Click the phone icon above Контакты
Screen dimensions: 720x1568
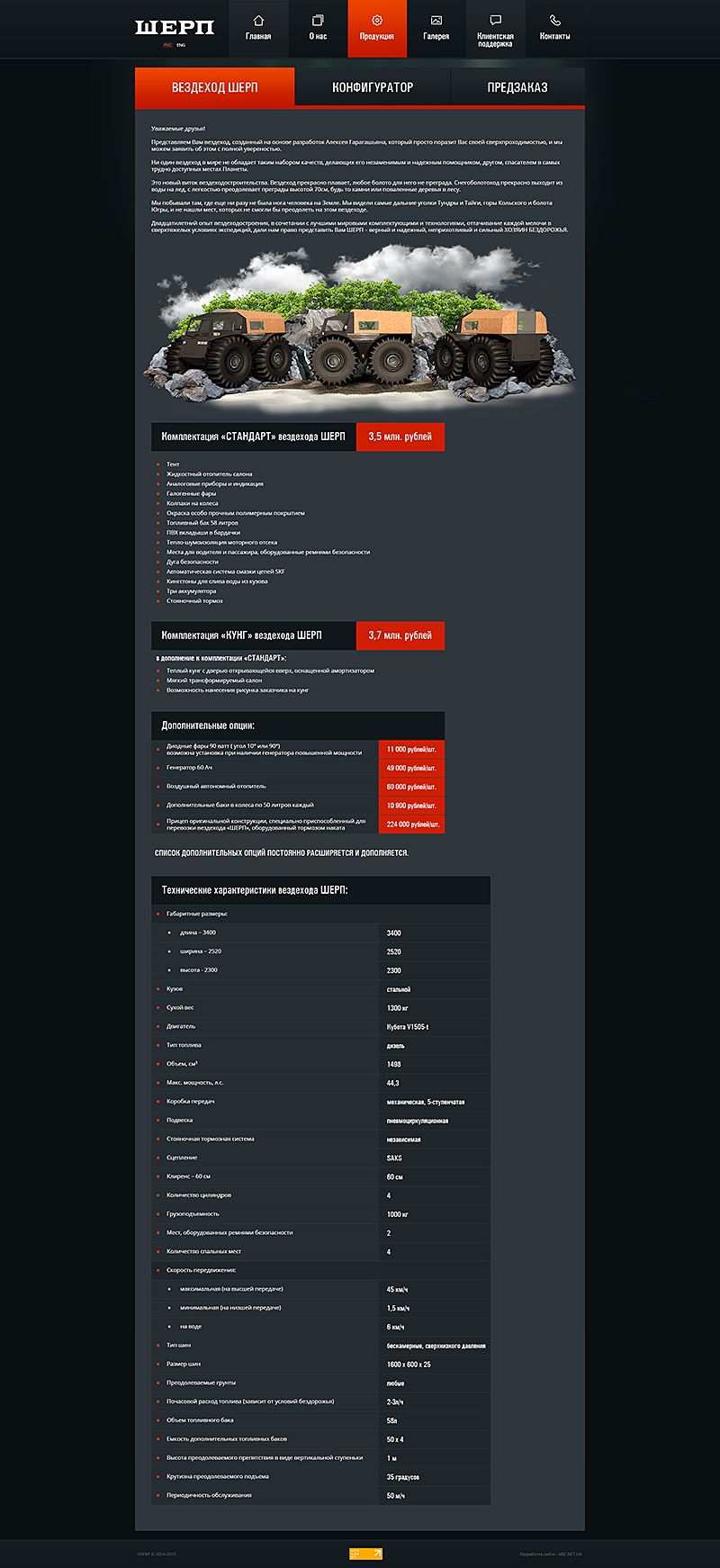click(554, 20)
